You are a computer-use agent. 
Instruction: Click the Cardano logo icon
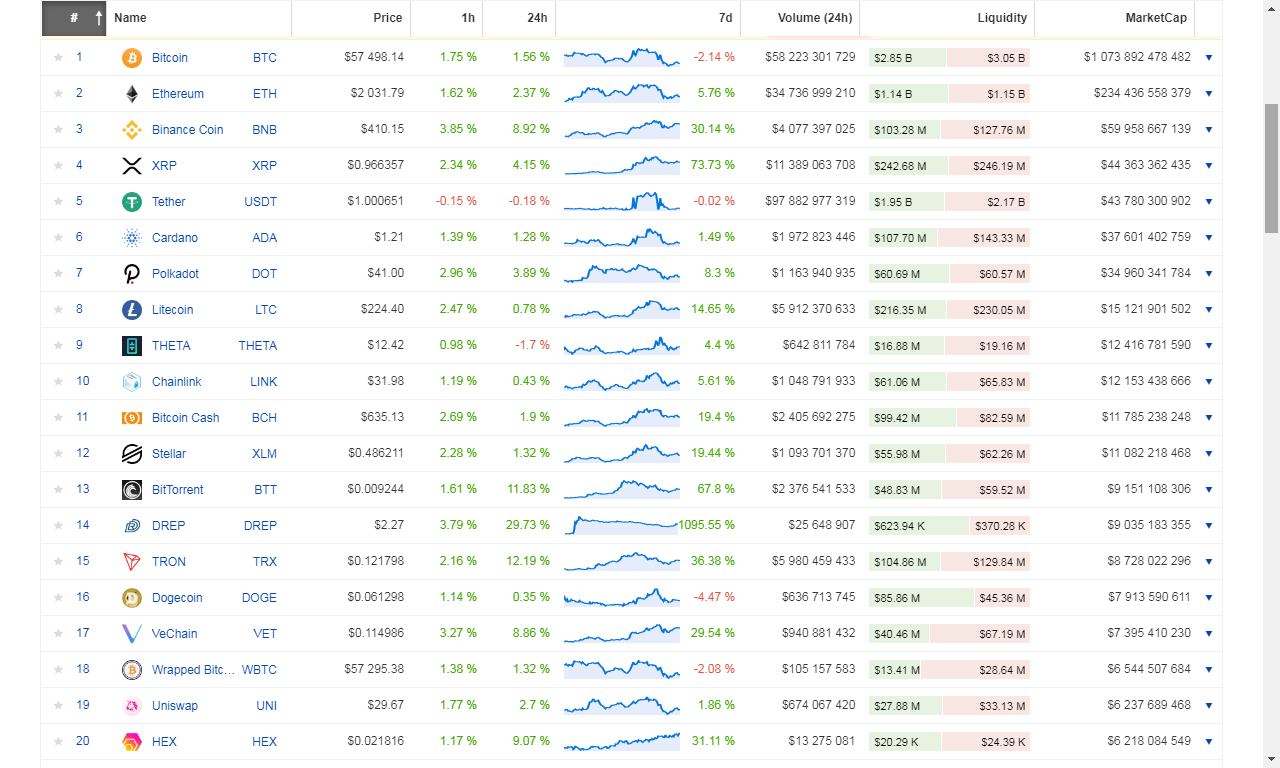[x=132, y=238]
